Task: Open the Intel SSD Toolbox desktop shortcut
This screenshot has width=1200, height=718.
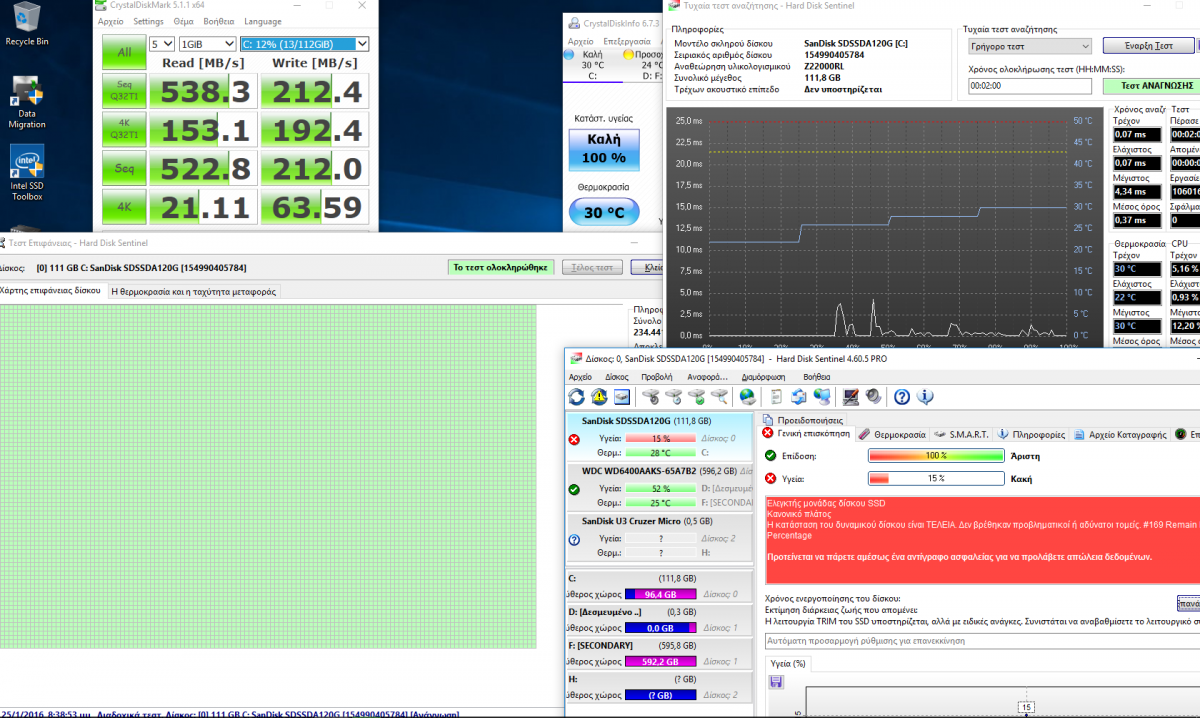Action: click(x=27, y=174)
